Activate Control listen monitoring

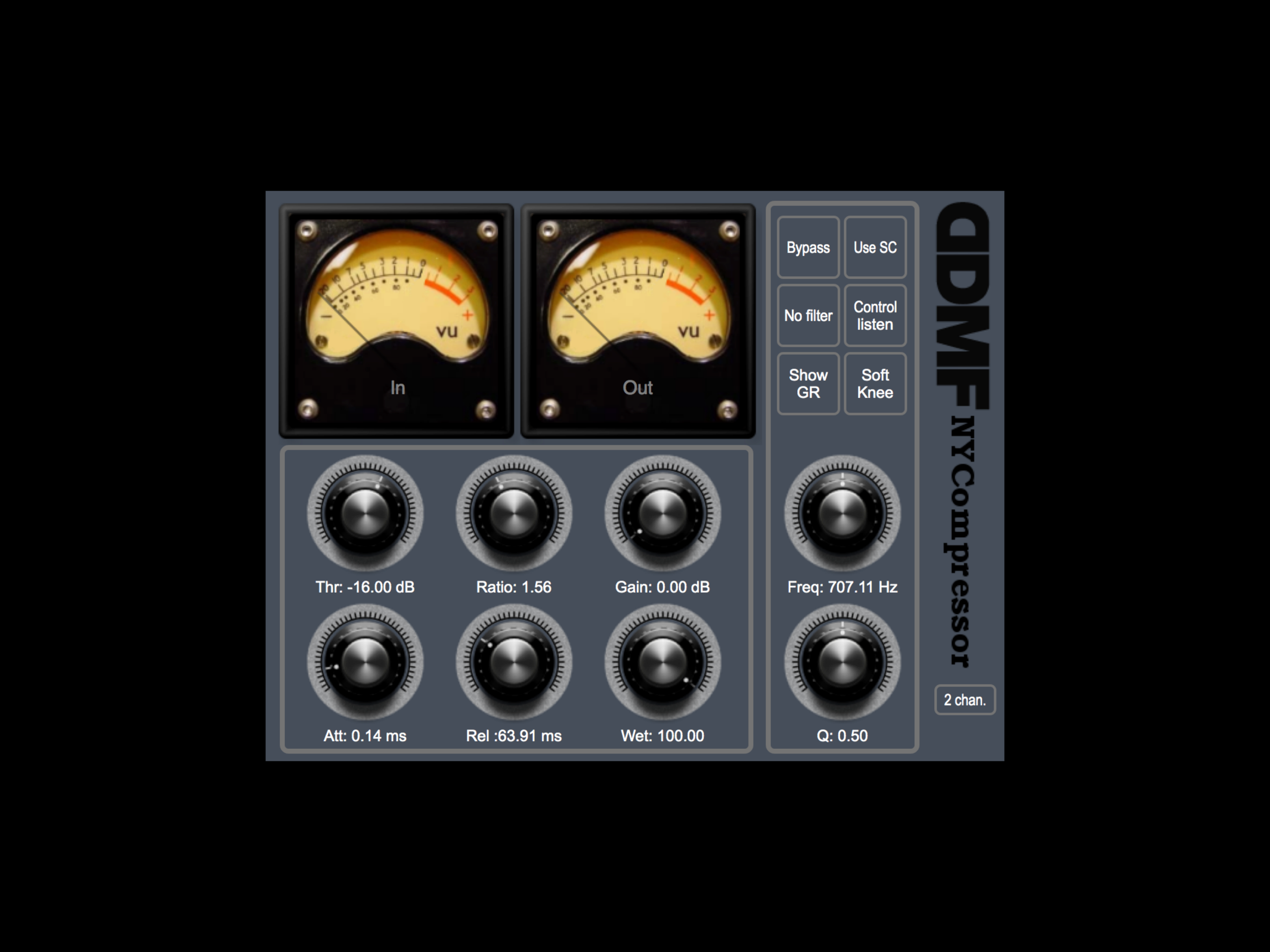[875, 315]
